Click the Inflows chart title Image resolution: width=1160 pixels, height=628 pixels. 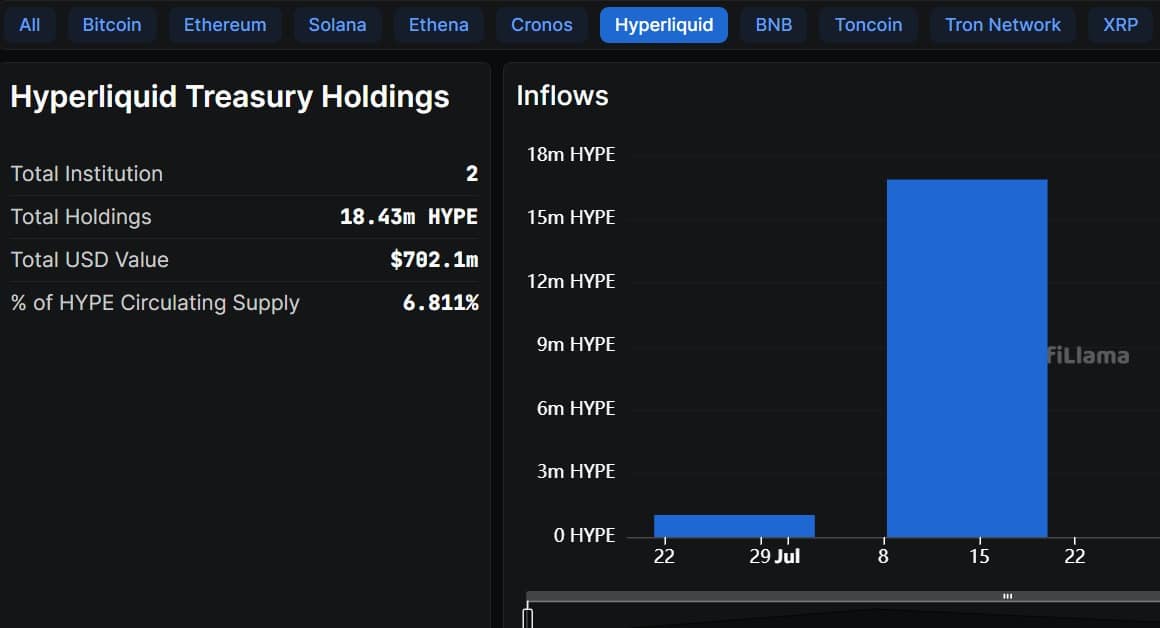[x=562, y=96]
